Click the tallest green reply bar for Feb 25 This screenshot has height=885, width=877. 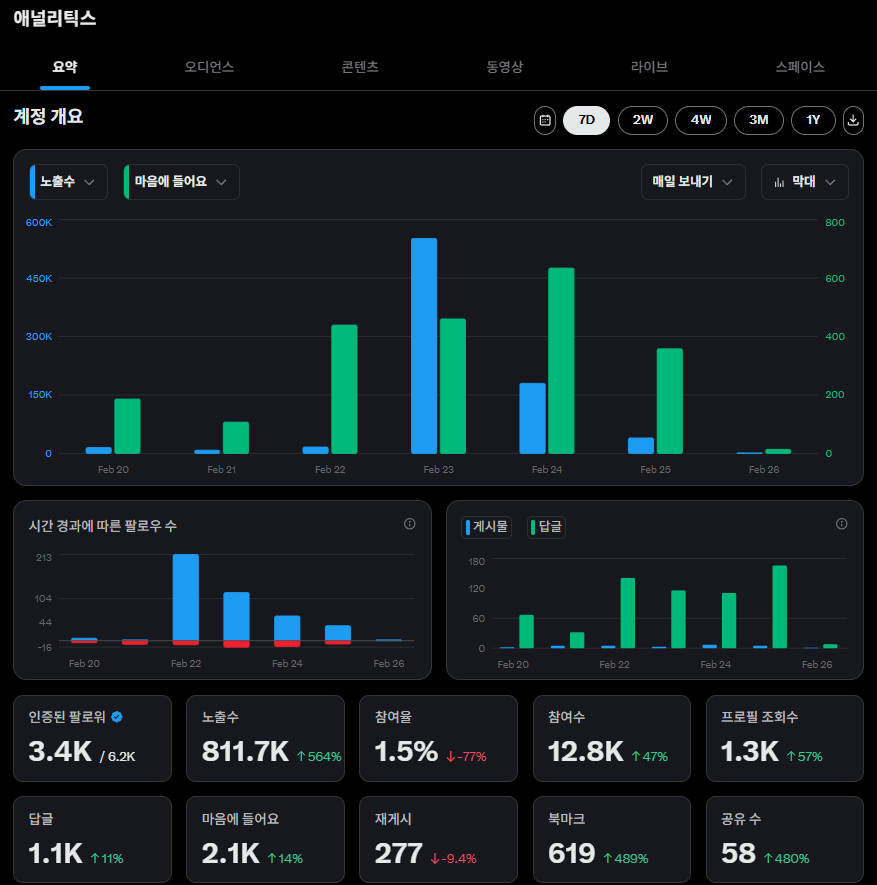[779, 607]
